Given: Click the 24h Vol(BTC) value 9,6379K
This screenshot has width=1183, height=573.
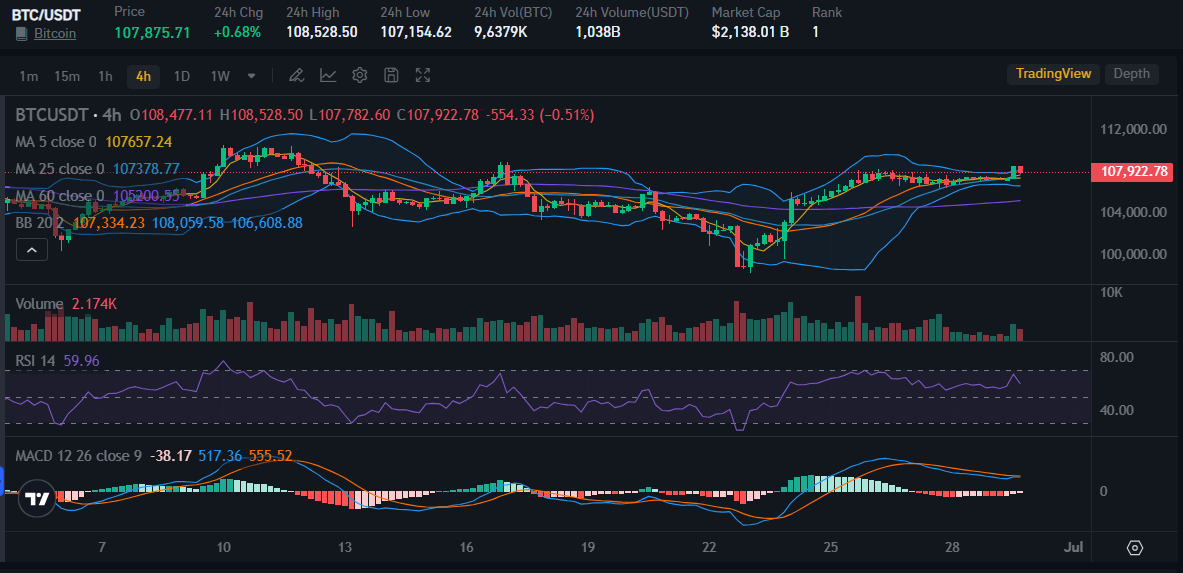Looking at the screenshot, I should point(500,32).
